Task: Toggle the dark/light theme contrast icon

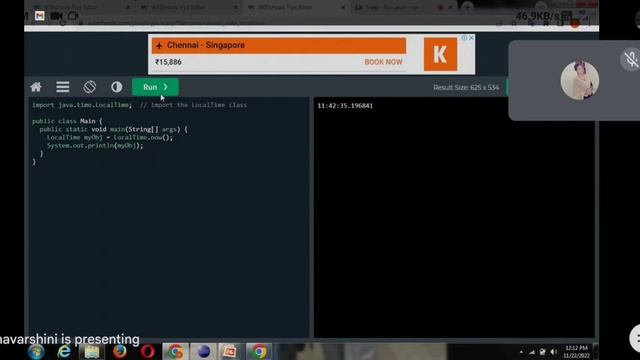Action: [x=117, y=87]
